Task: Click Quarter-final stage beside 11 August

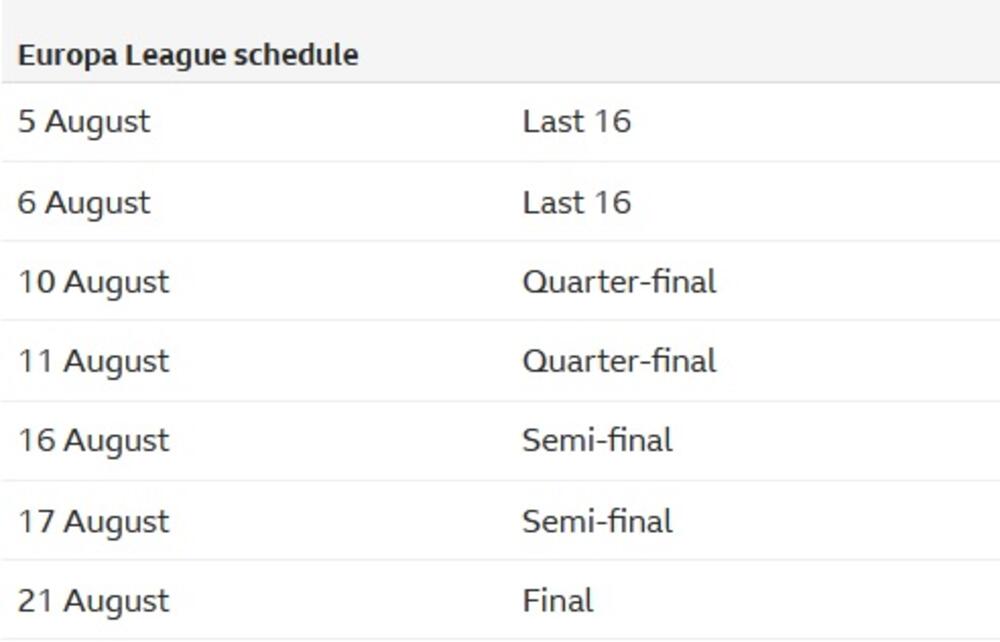Action: coord(619,361)
